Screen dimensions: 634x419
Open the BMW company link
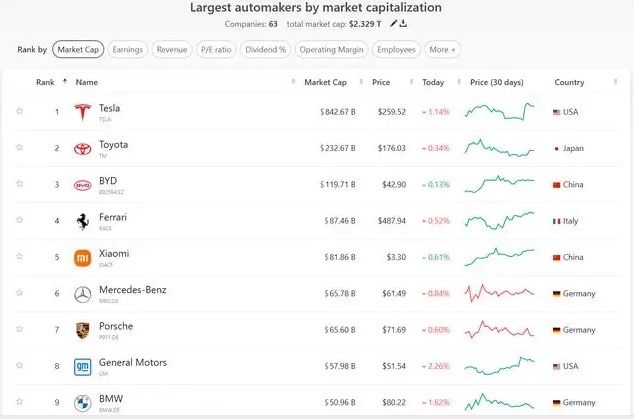110,399
